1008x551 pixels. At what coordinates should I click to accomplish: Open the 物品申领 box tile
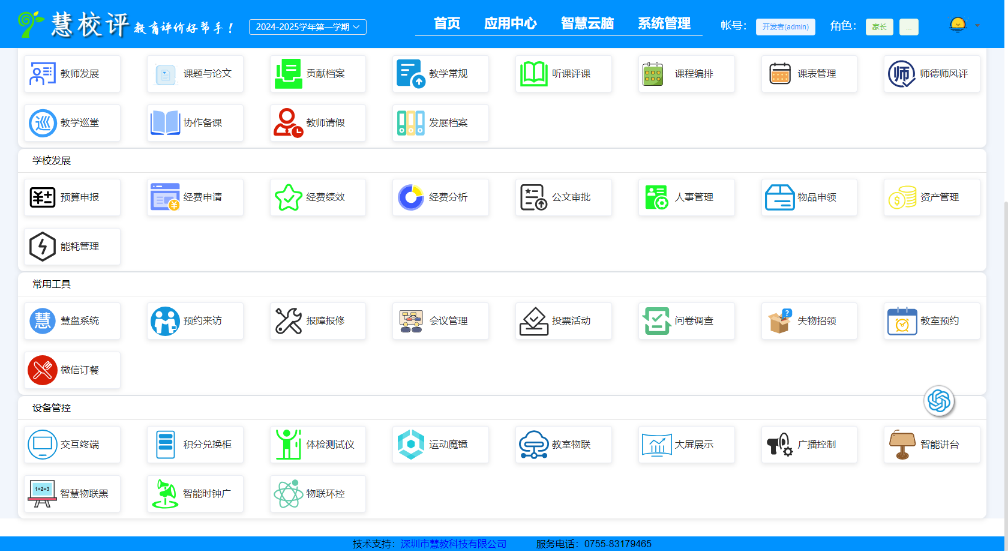(x=809, y=197)
